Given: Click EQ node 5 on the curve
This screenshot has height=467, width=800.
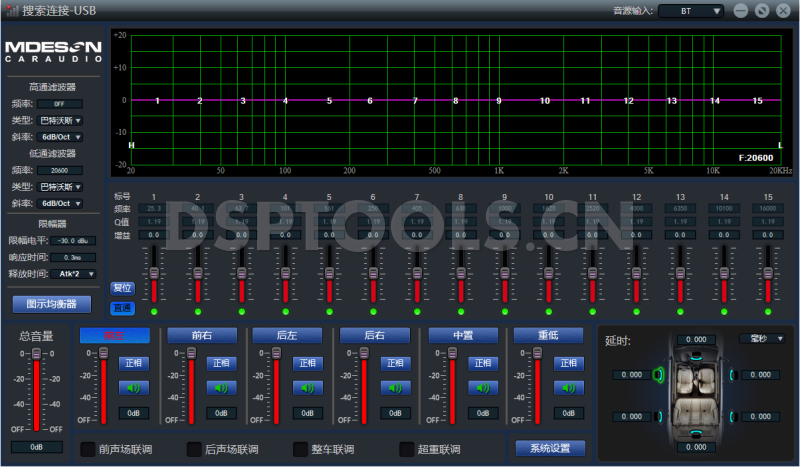Looking at the screenshot, I should point(329,101).
